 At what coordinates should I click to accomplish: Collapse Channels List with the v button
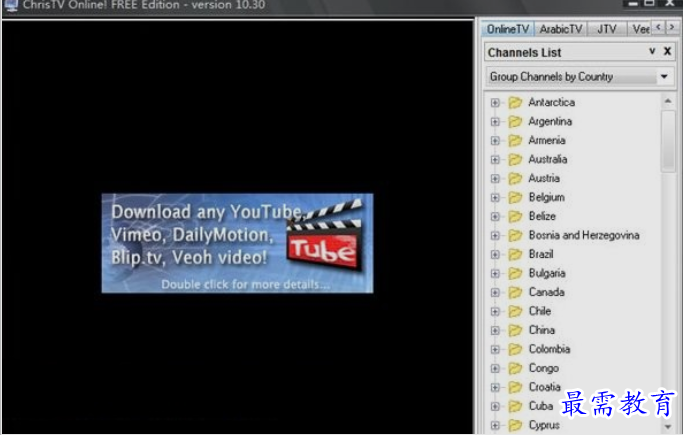click(652, 51)
